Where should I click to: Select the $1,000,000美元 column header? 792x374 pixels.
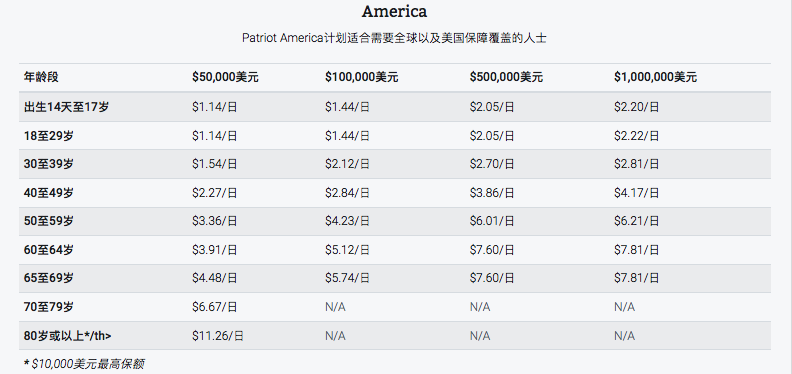pyautogui.click(x=656, y=77)
